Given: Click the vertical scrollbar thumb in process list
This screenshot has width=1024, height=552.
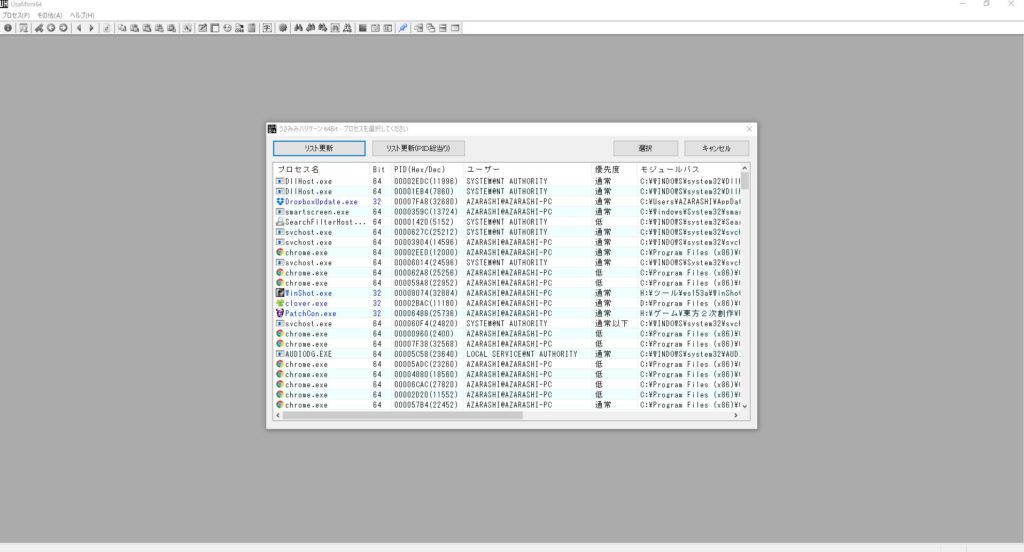Looking at the screenshot, I should pyautogui.click(x=744, y=181).
